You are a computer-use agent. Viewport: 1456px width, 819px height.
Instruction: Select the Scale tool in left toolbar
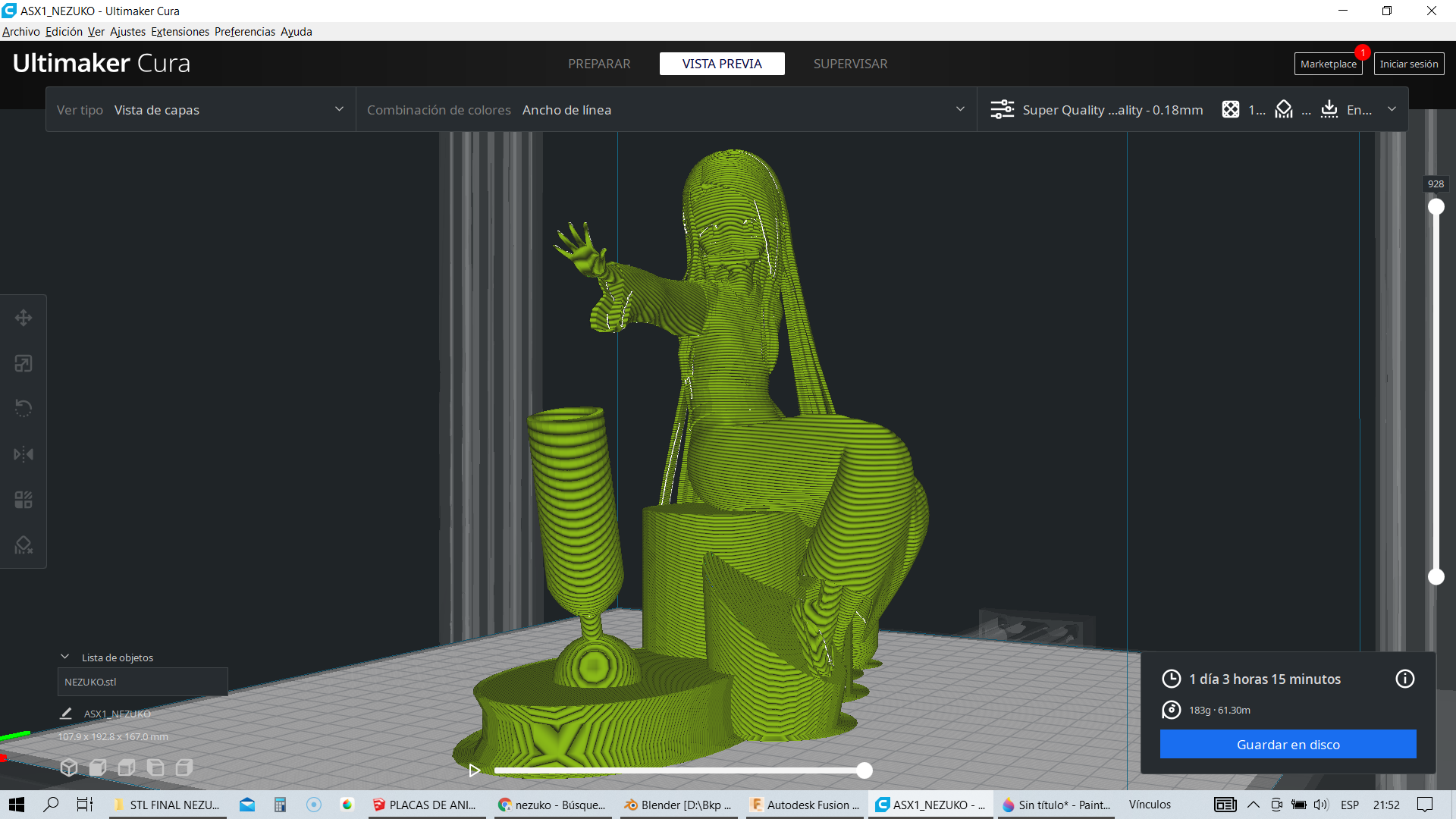(x=24, y=363)
